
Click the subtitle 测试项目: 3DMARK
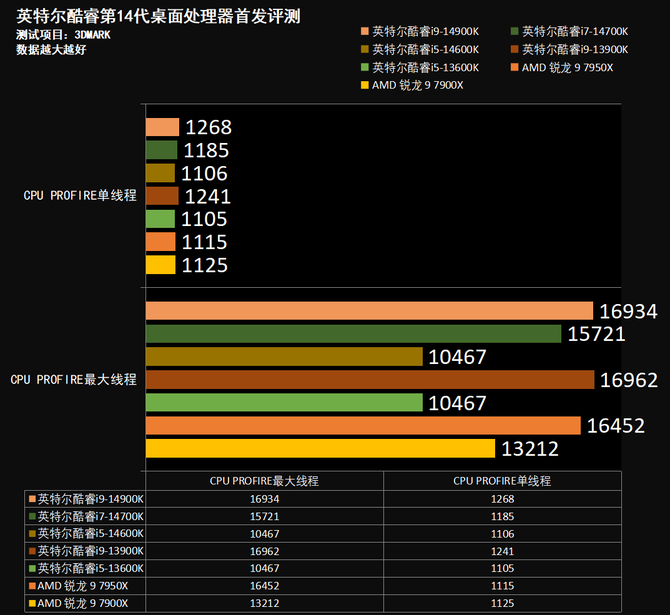pyautogui.click(x=63, y=35)
